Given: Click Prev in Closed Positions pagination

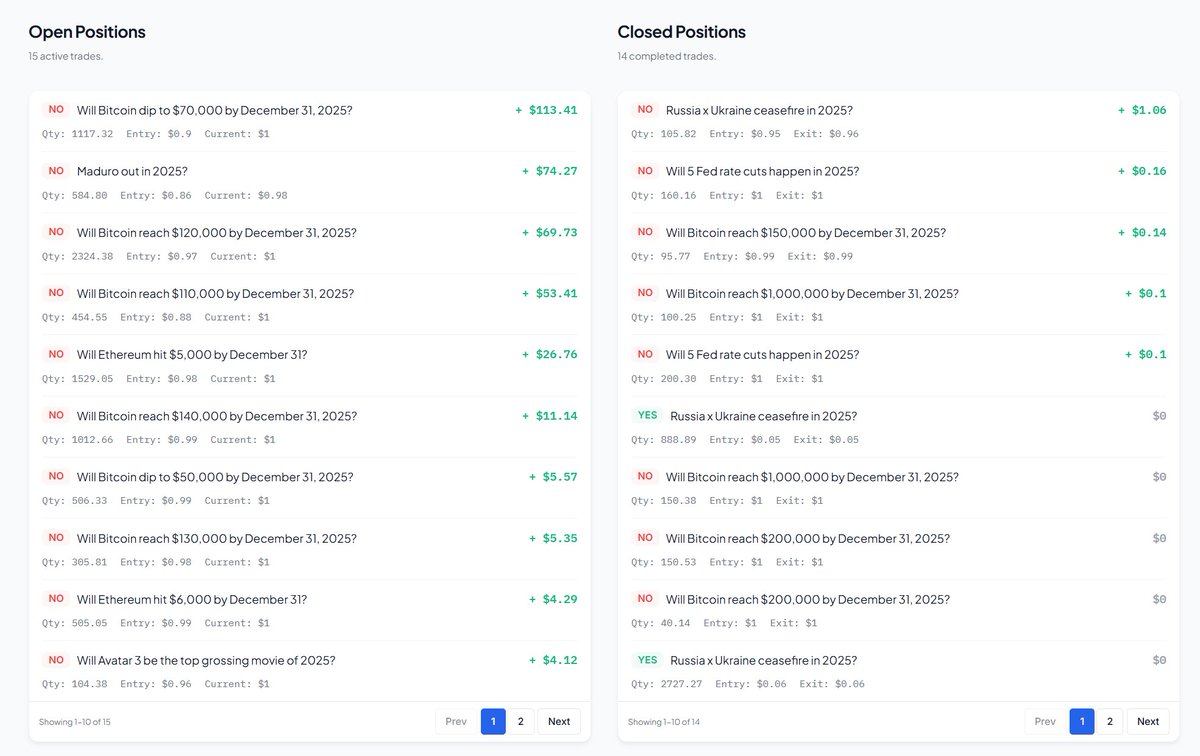Looking at the screenshot, I should (1045, 721).
